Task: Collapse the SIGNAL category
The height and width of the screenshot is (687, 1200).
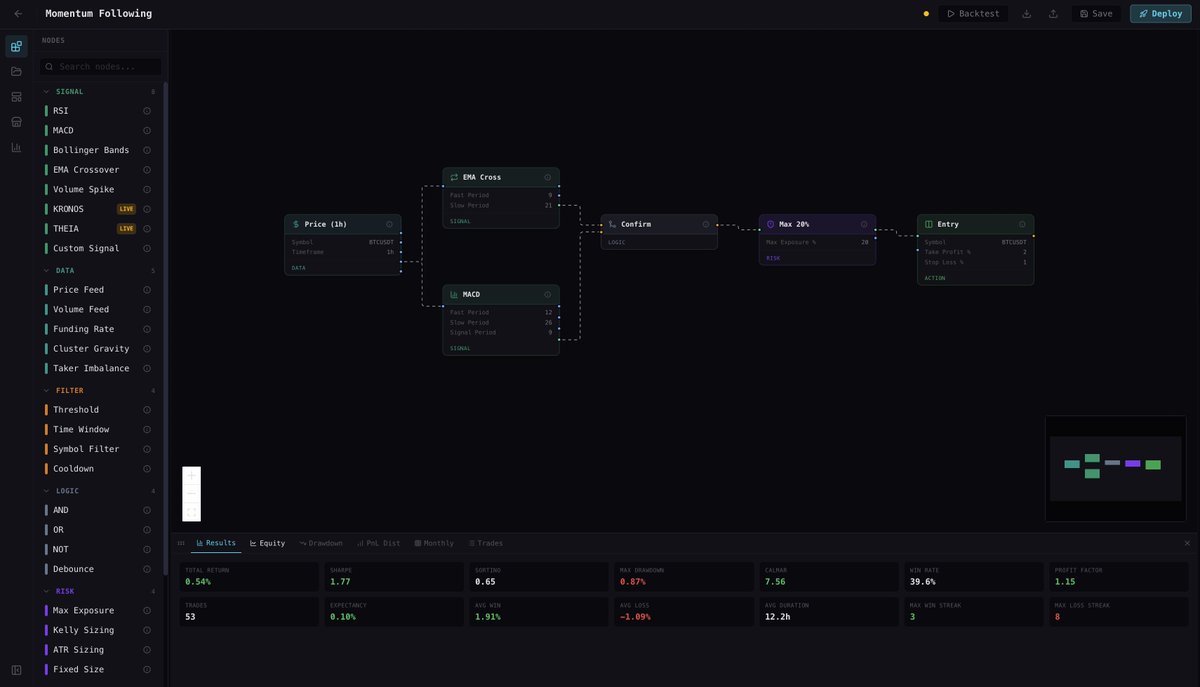Action: click(46, 90)
